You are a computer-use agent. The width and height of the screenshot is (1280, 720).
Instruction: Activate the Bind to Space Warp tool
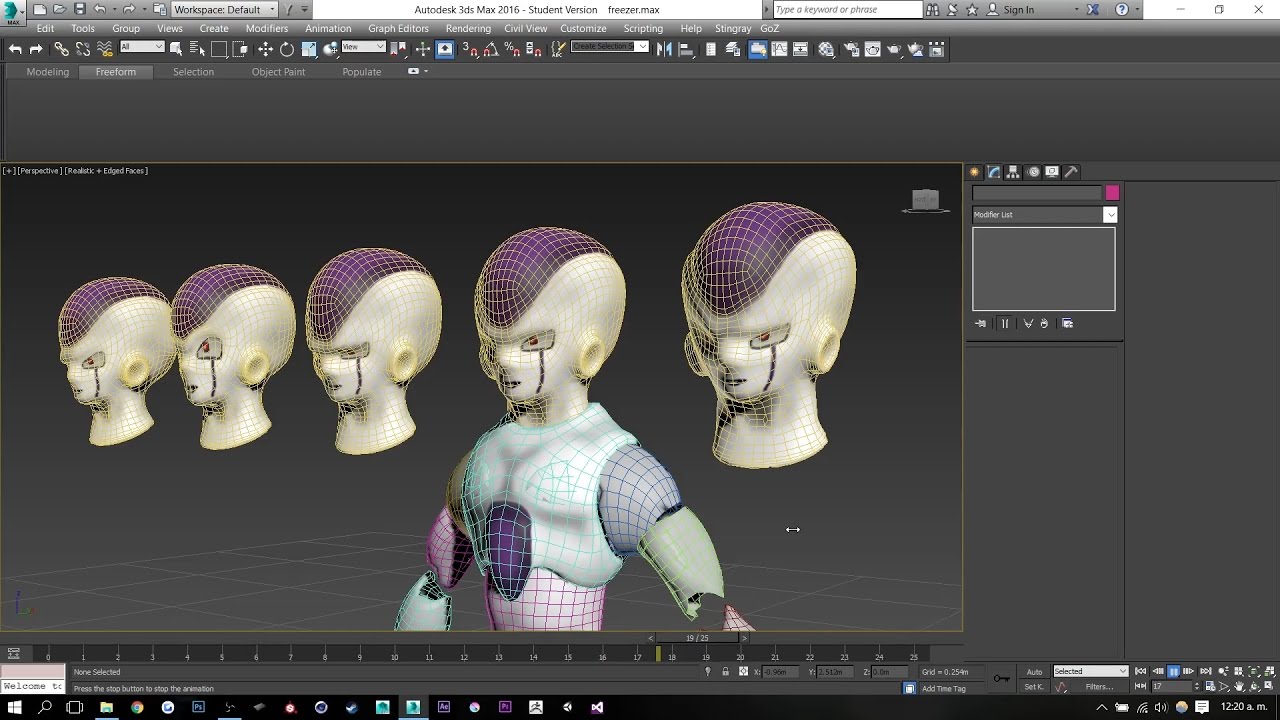coord(105,49)
